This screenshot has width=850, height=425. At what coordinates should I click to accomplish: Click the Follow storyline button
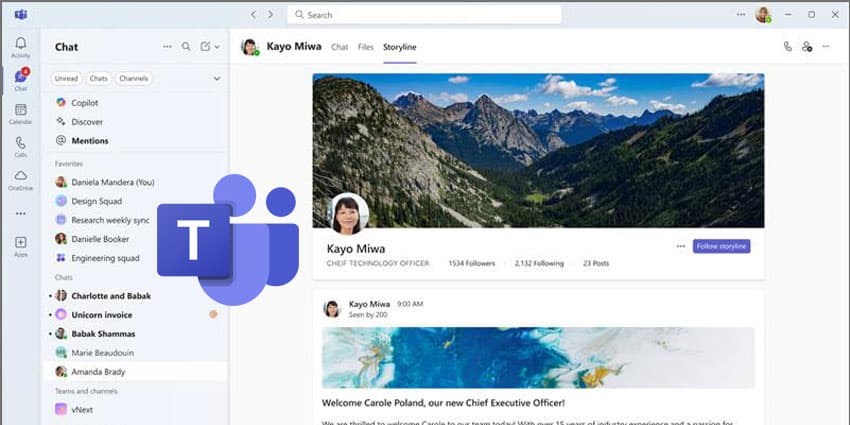click(722, 246)
